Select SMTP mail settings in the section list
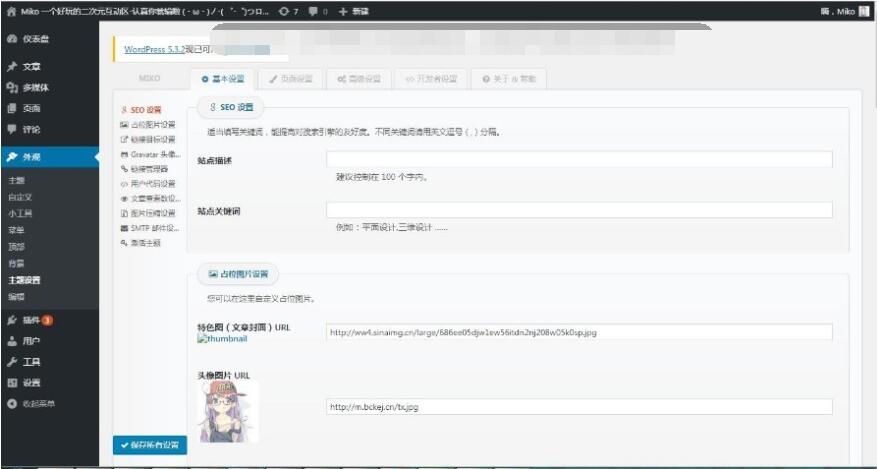877x469 pixels. point(150,228)
